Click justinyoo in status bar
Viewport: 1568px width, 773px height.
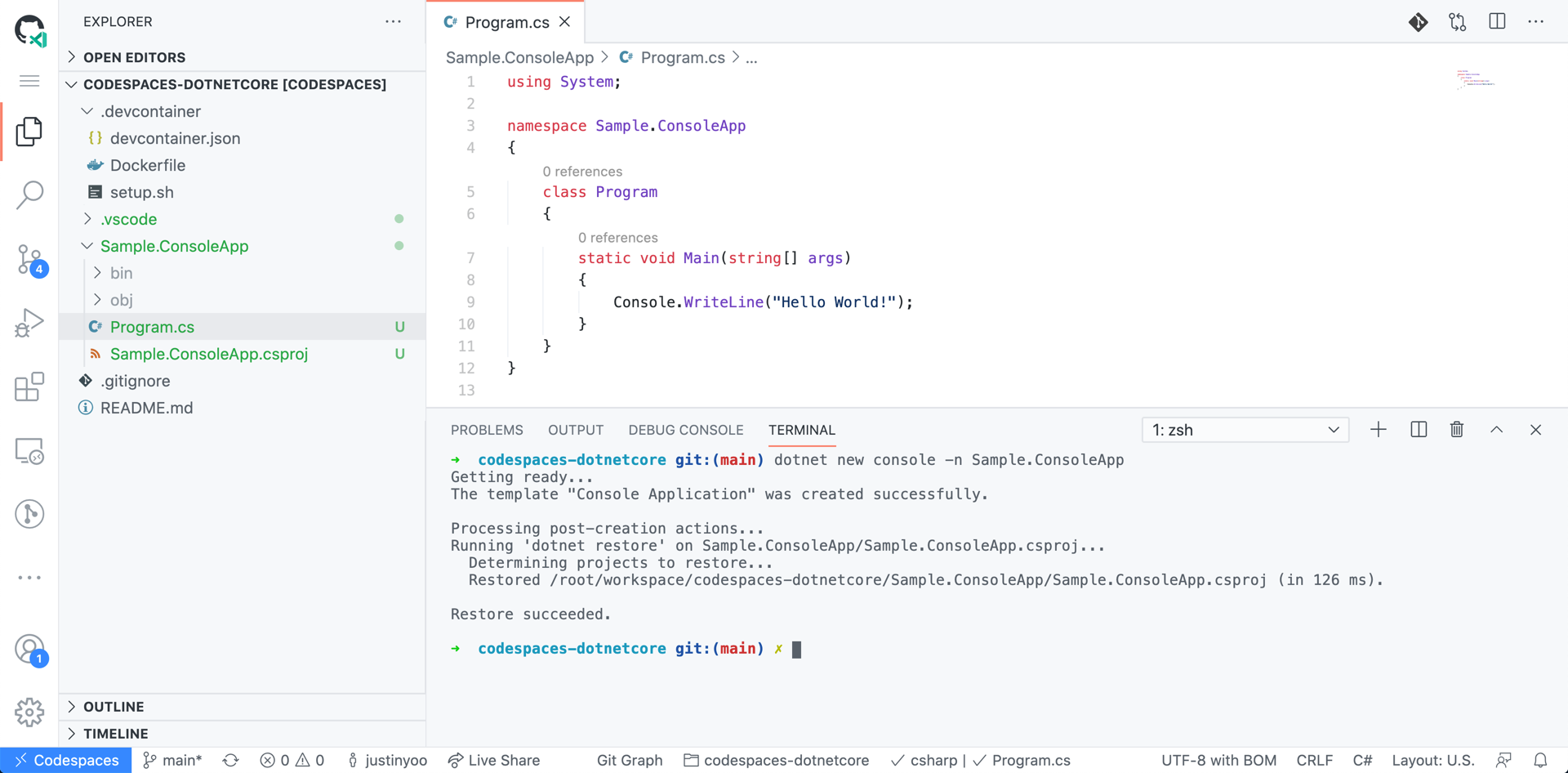click(387, 760)
